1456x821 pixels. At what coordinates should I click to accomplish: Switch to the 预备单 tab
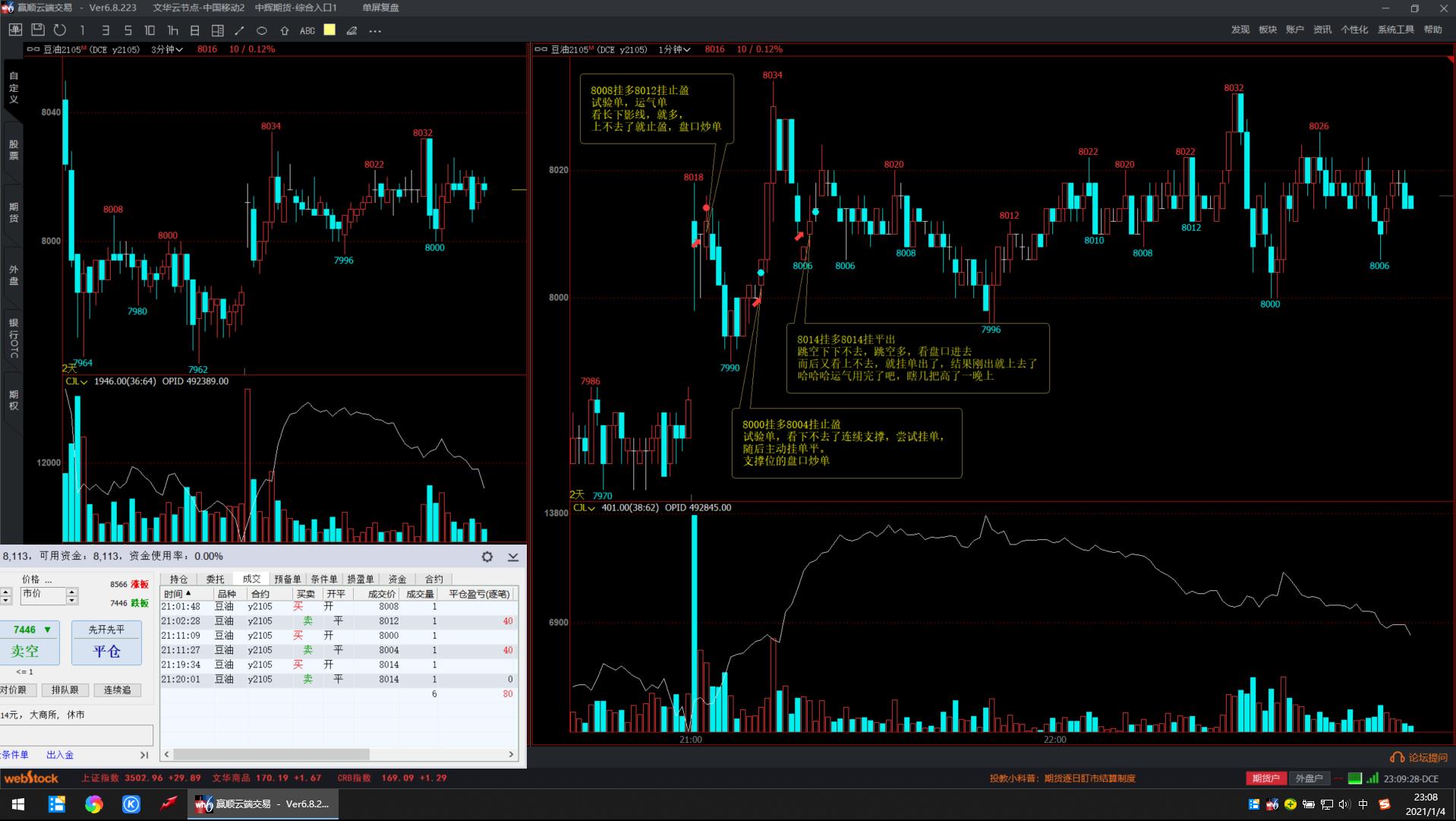tap(288, 579)
